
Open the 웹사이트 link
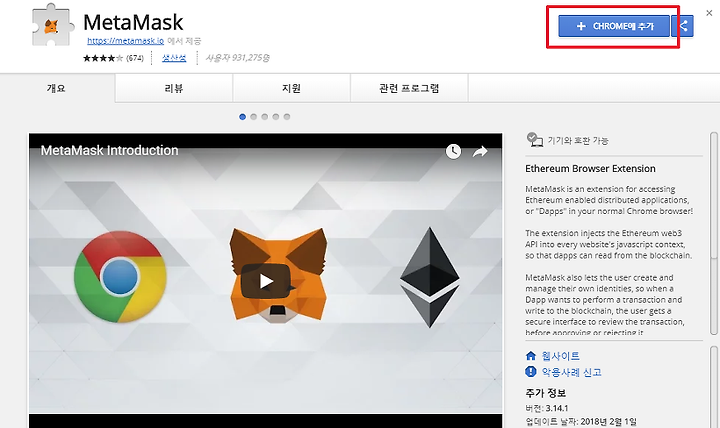pos(560,356)
